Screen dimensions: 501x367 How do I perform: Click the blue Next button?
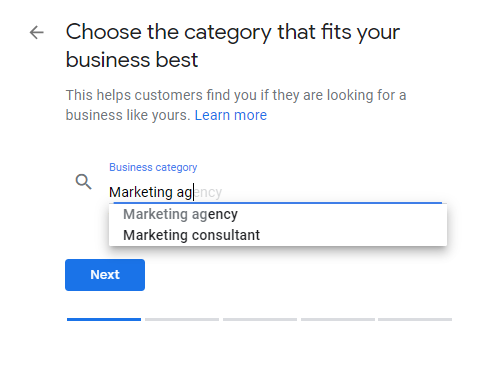[x=105, y=275]
